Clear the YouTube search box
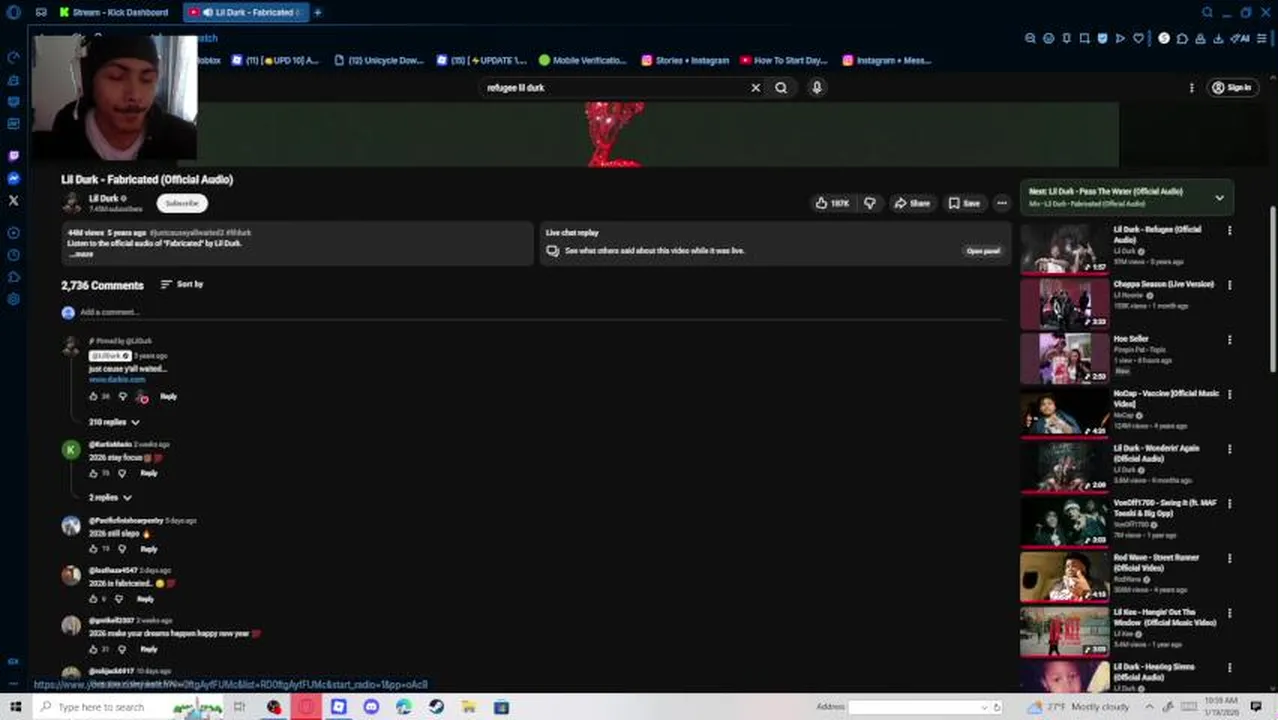1278x720 pixels. coord(756,87)
